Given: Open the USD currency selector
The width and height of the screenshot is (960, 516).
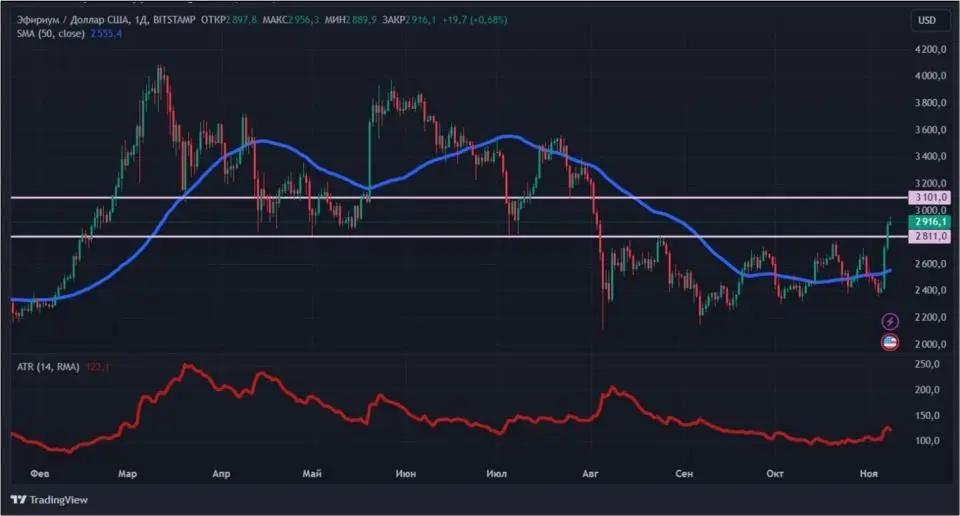Looking at the screenshot, I should tap(927, 20).
